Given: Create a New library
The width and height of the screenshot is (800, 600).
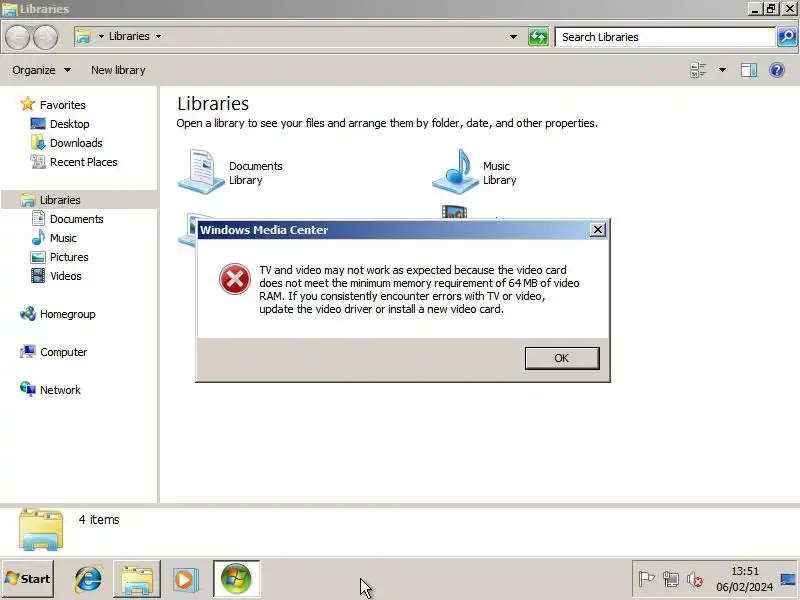Looking at the screenshot, I should (x=118, y=70).
